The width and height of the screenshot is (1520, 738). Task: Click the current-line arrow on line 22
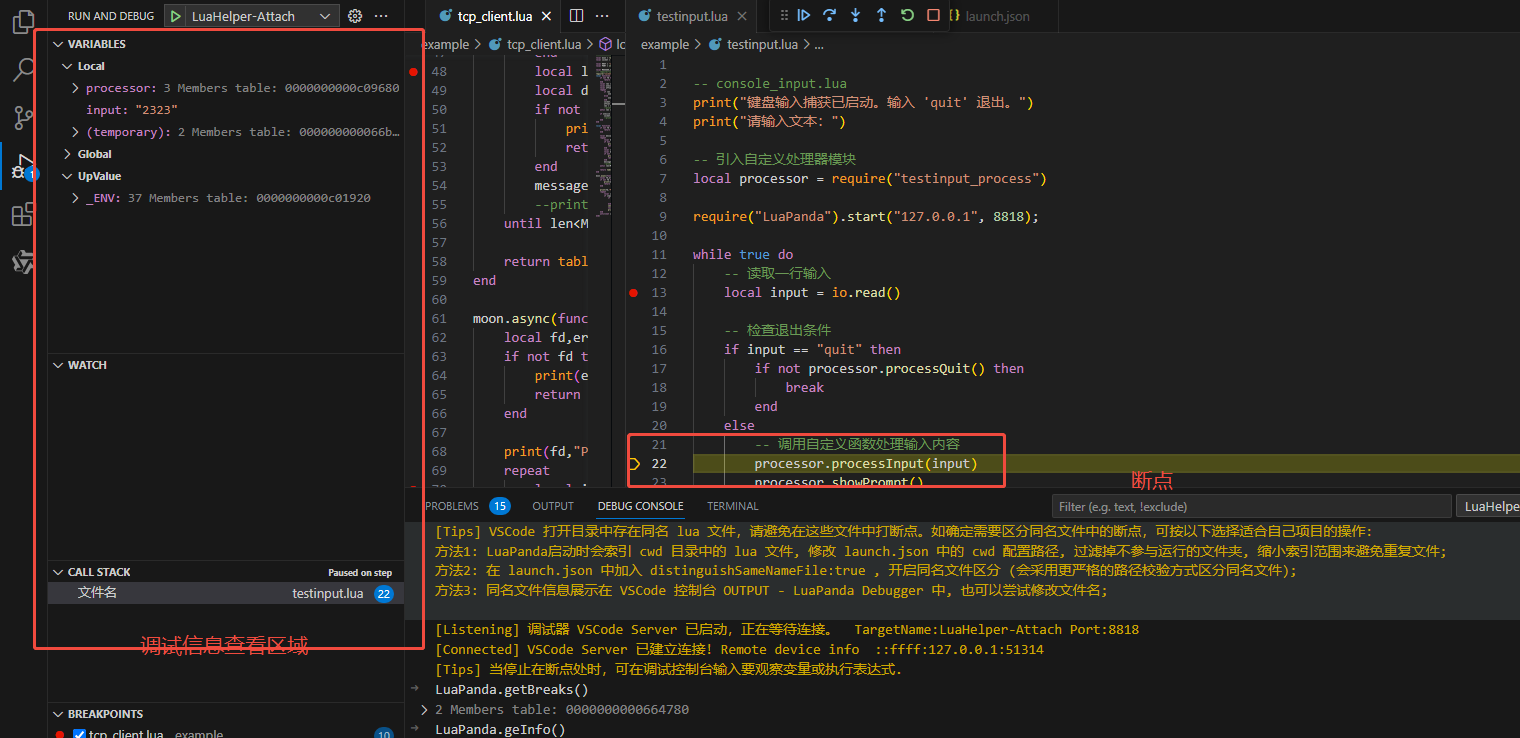click(x=634, y=464)
